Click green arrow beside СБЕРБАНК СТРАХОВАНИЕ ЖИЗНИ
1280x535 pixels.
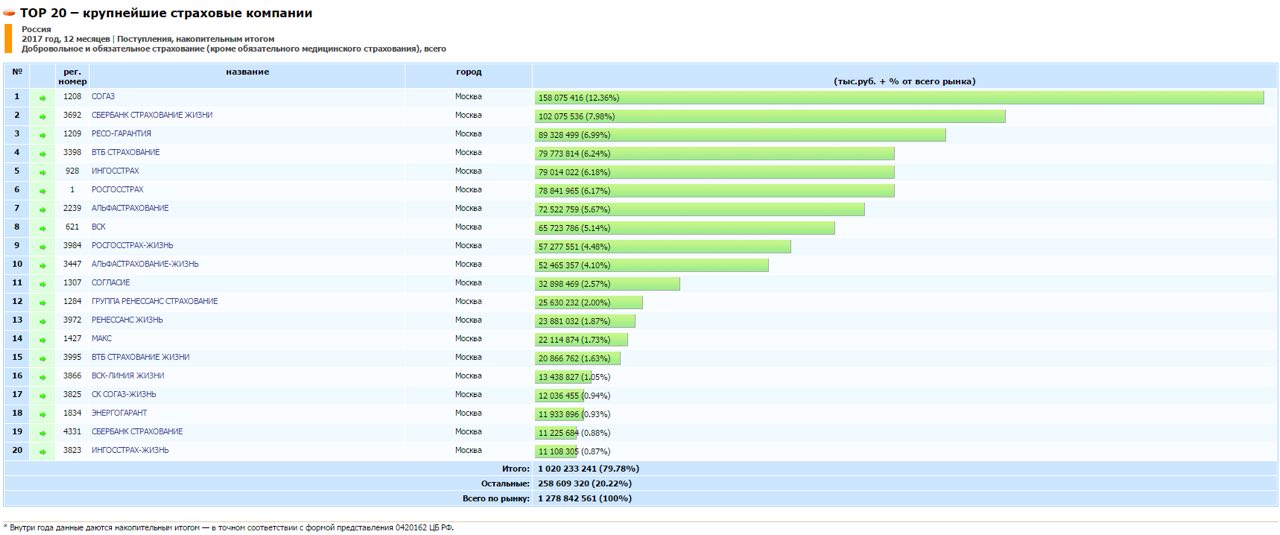point(43,117)
